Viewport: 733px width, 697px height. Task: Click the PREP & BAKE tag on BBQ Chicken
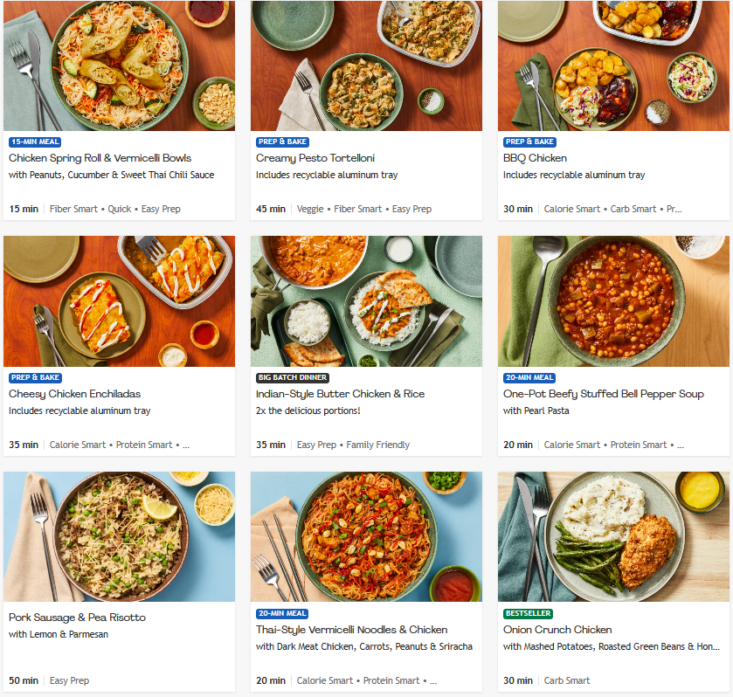[x=530, y=142]
